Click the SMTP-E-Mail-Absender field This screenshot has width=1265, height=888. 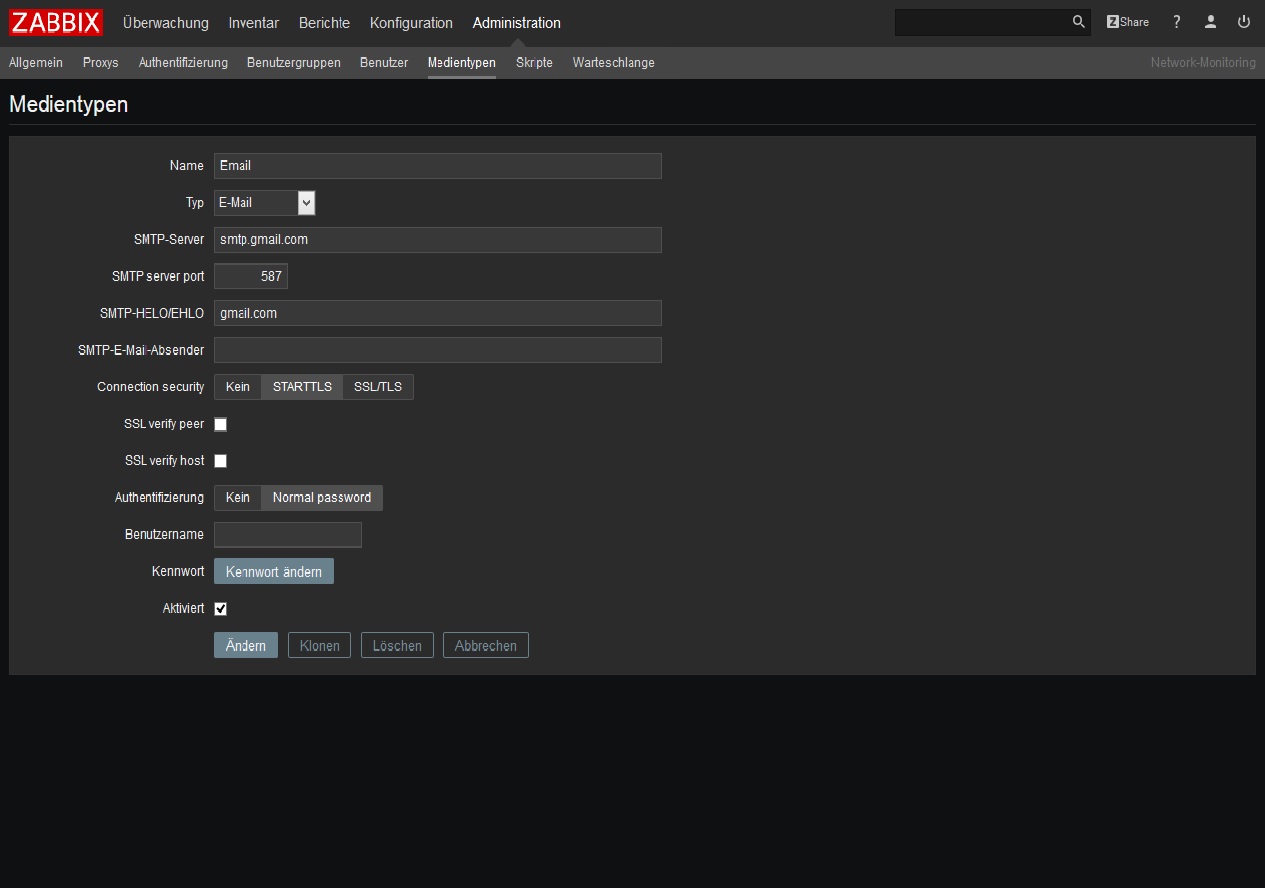pos(437,350)
